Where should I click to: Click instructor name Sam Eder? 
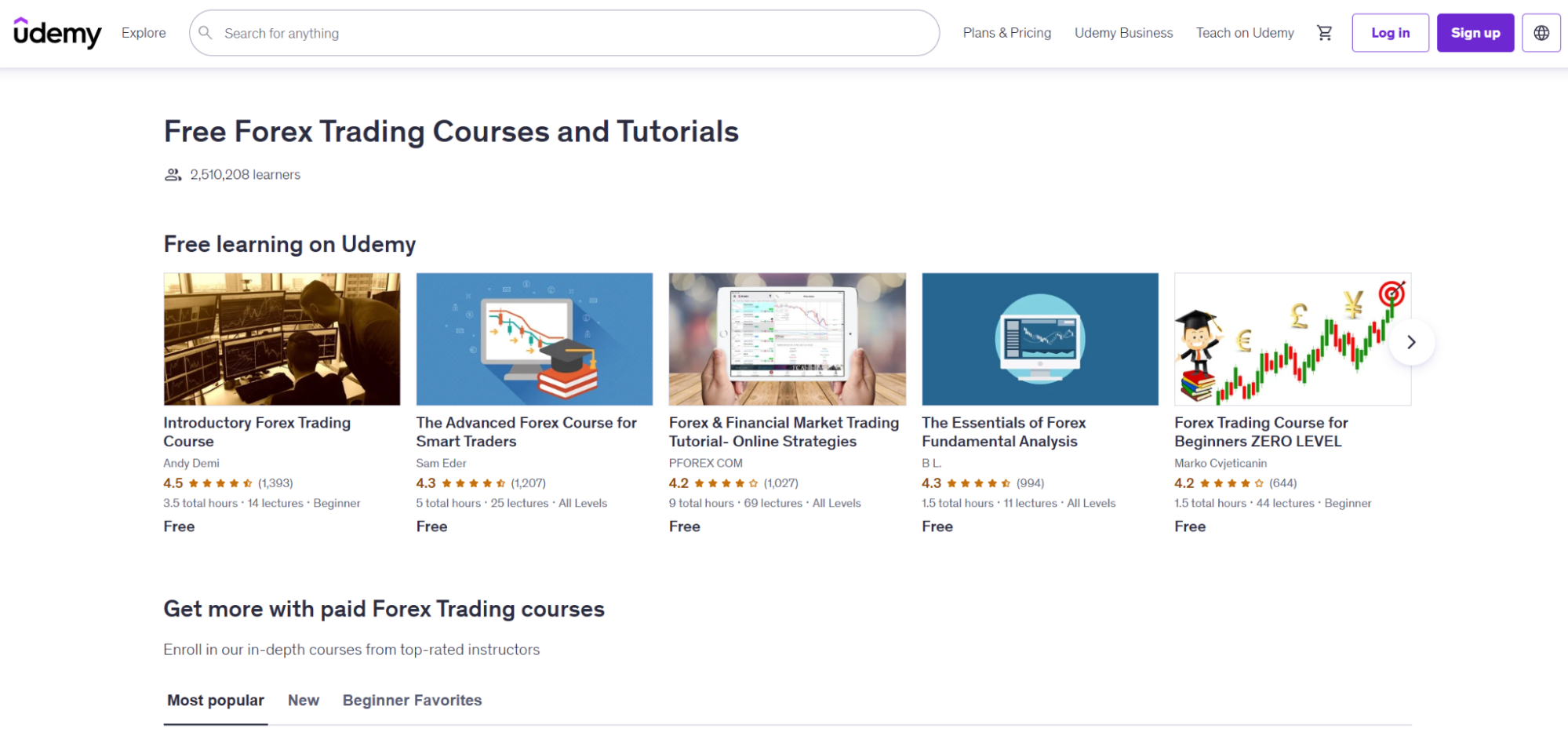click(441, 464)
